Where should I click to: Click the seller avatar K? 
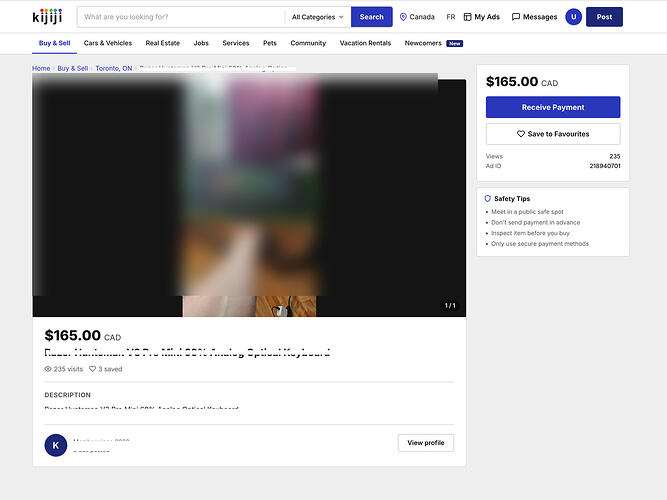point(56,445)
